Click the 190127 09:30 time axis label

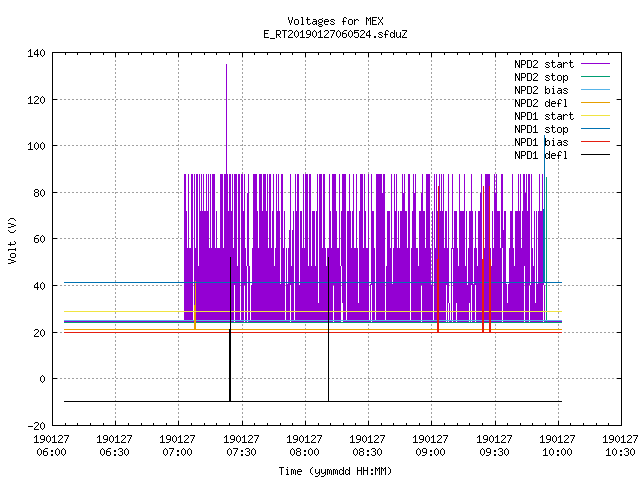(x=494, y=446)
